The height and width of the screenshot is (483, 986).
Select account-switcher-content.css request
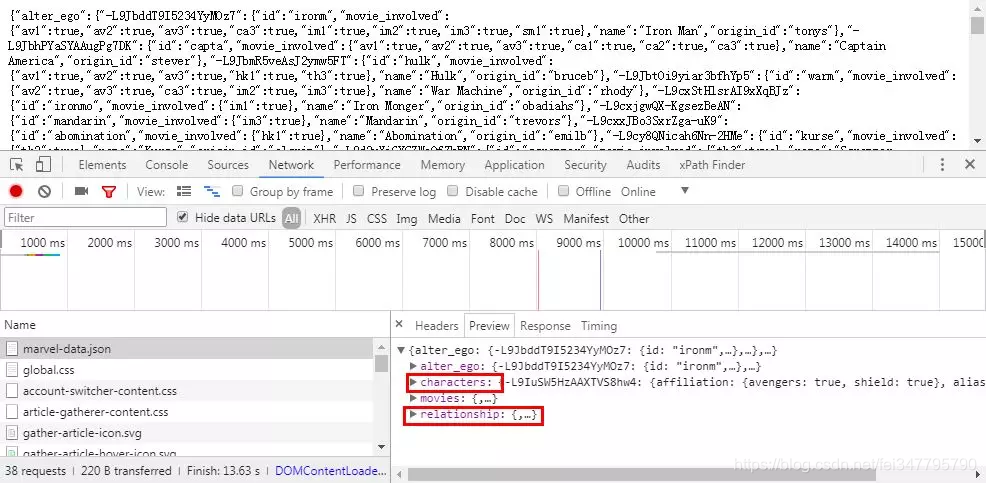188,391
